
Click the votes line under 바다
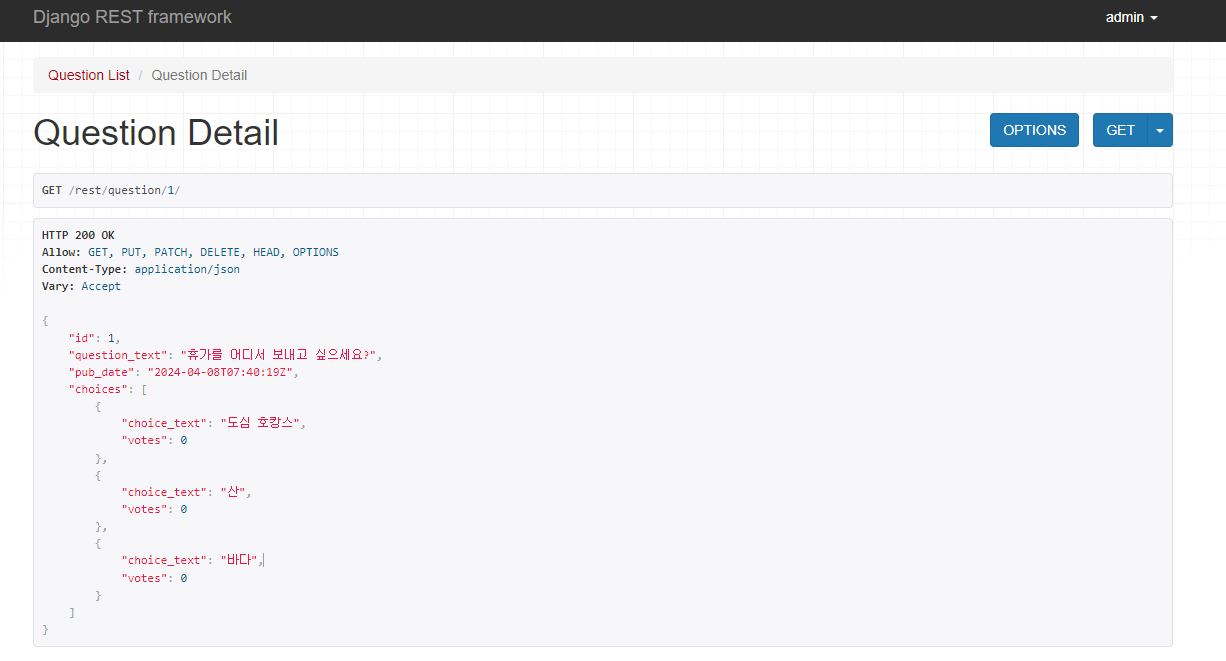(154, 578)
